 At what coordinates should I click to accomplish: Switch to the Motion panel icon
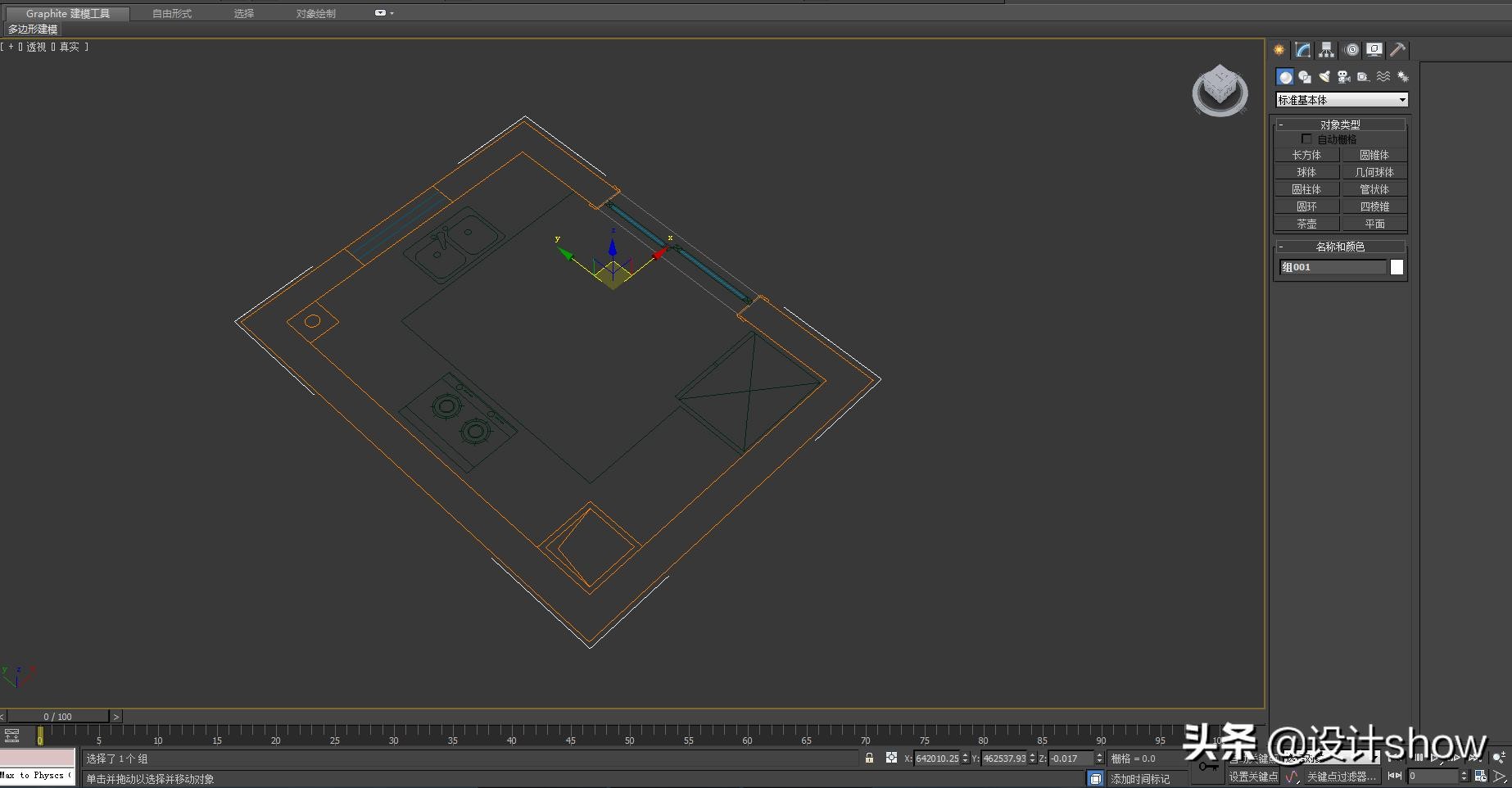point(1351,50)
